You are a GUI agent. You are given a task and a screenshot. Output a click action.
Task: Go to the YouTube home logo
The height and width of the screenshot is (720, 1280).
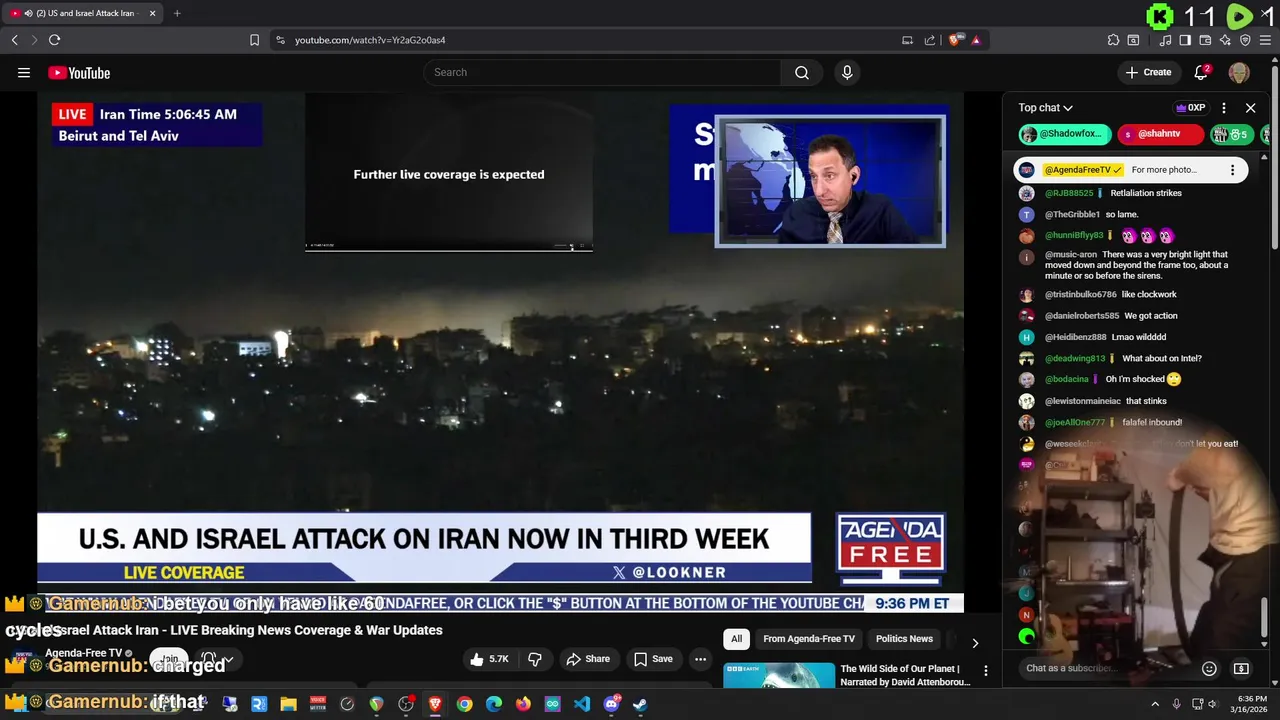pyautogui.click(x=79, y=72)
